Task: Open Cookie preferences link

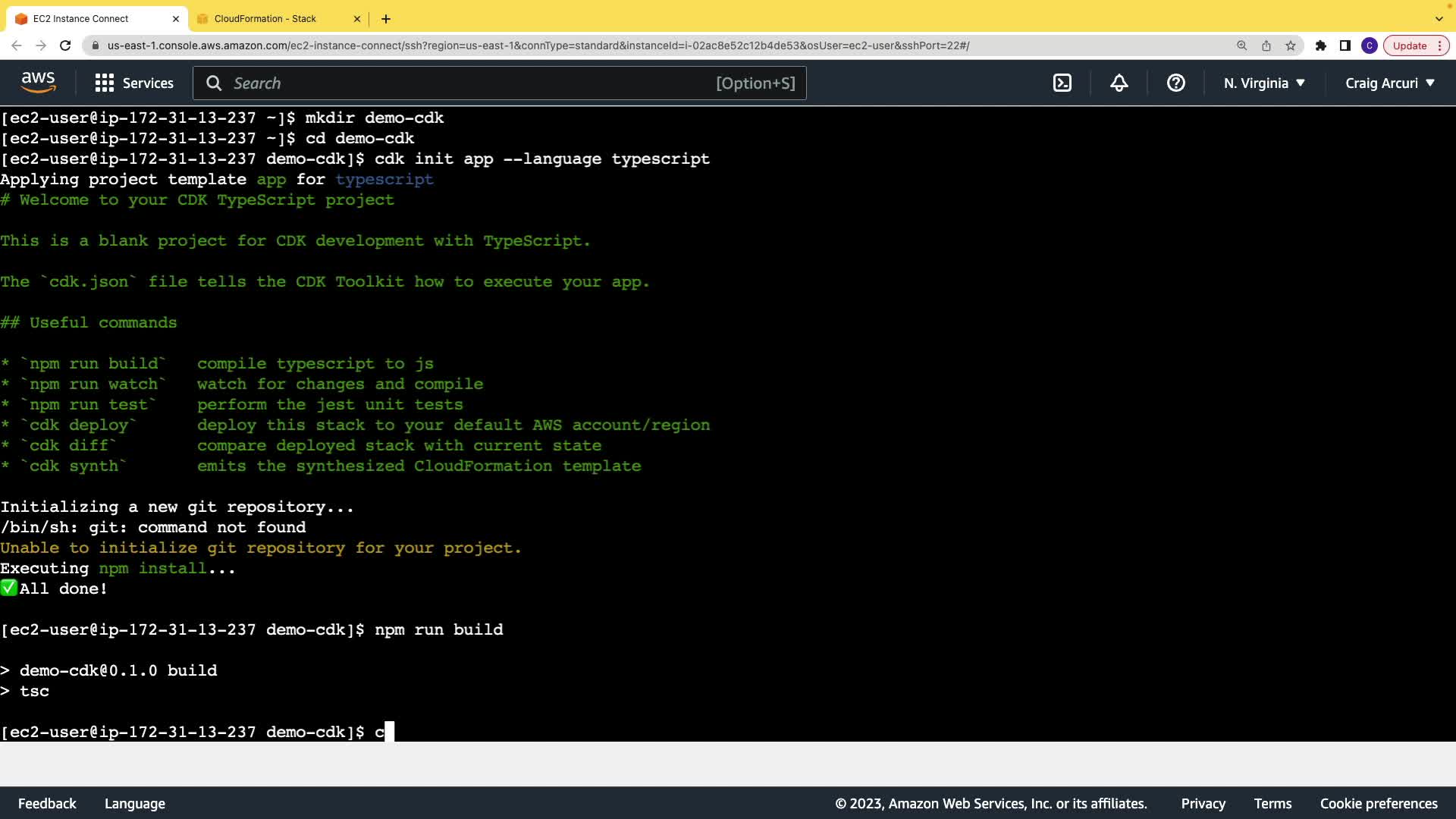Action: tap(1378, 803)
